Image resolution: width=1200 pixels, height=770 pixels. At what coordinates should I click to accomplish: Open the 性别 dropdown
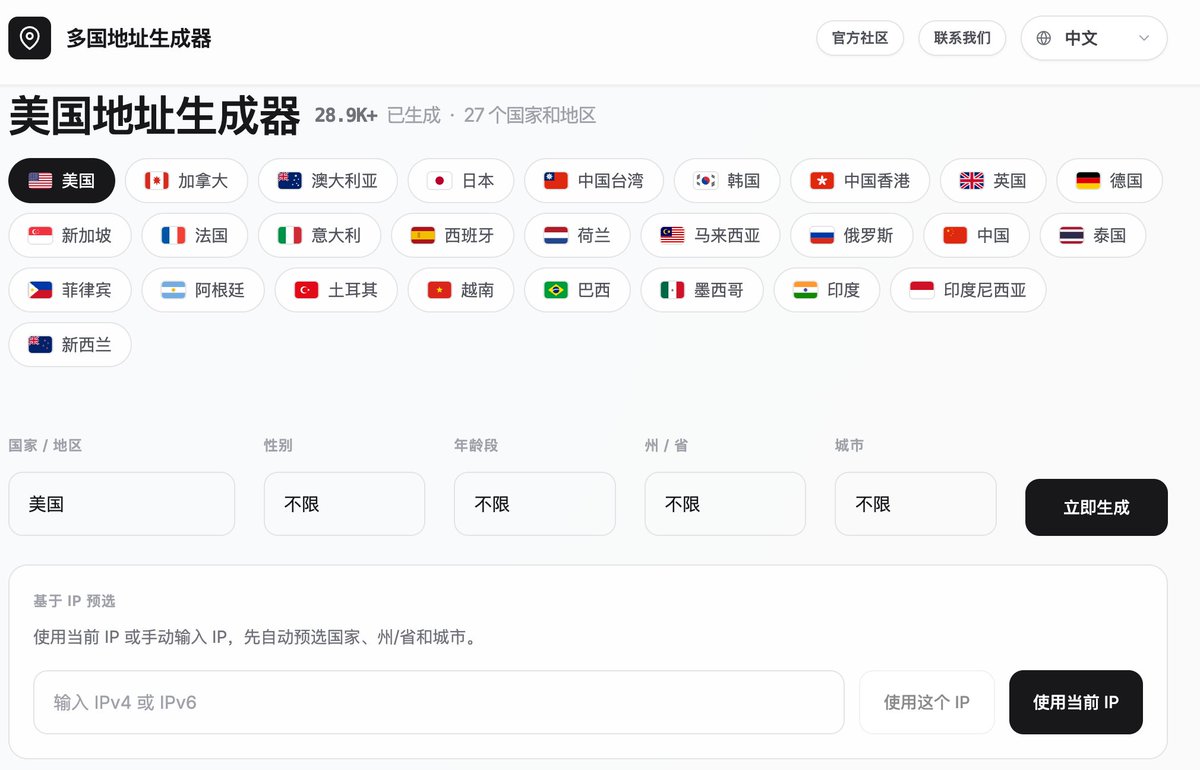point(344,504)
